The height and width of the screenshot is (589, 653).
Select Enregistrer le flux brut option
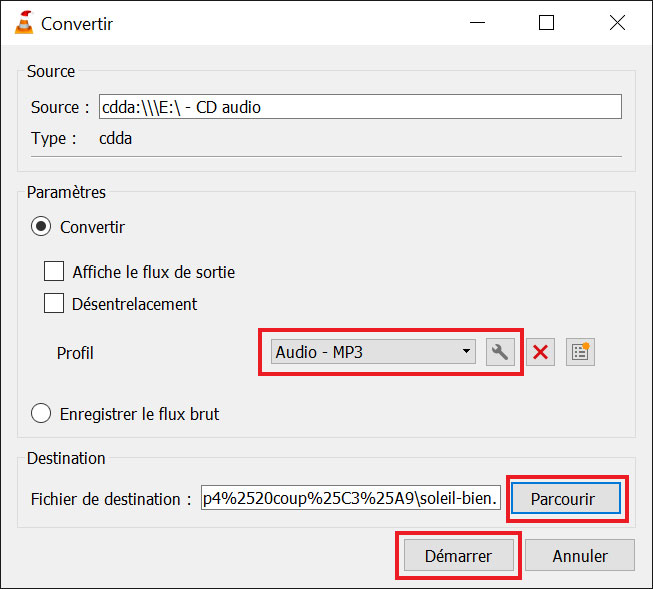click(41, 413)
